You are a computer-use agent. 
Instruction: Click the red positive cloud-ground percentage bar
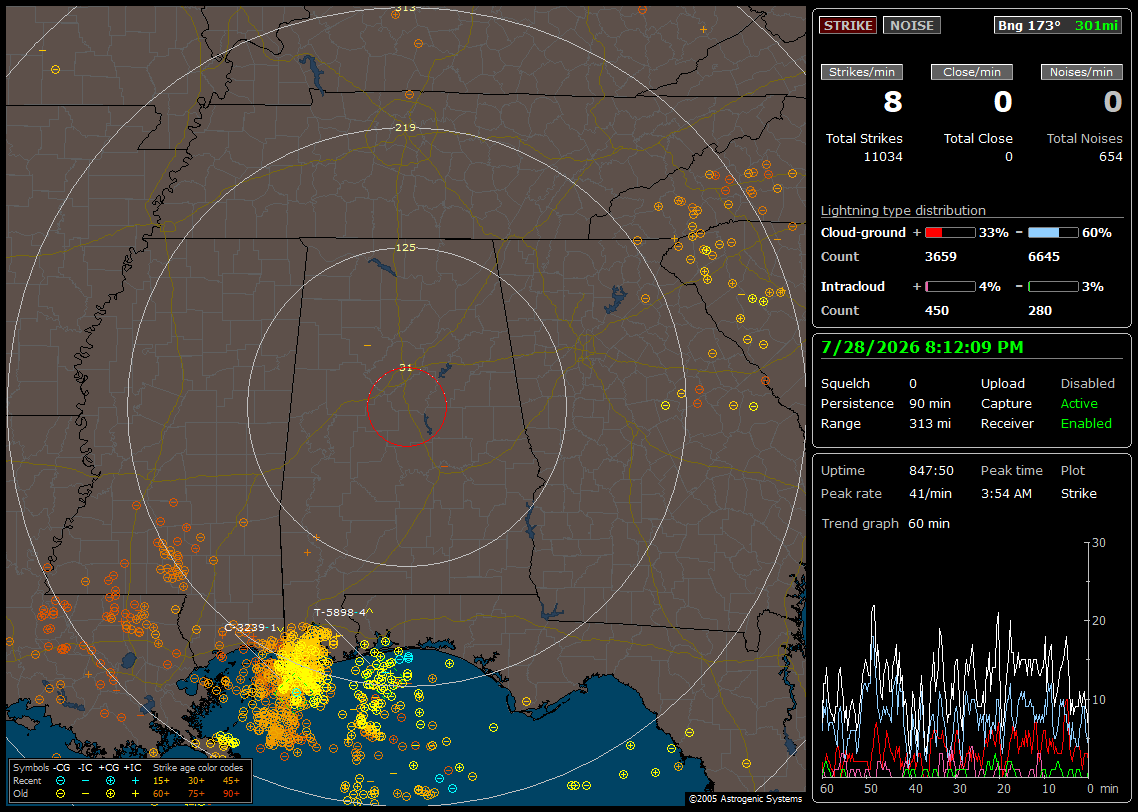click(x=950, y=232)
